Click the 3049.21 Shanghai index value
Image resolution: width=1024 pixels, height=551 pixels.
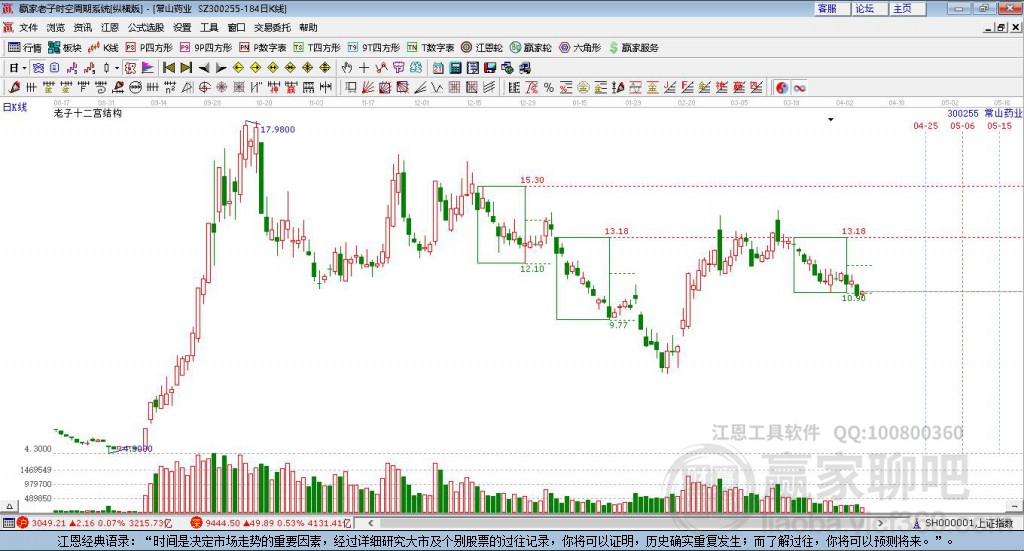(x=48, y=523)
